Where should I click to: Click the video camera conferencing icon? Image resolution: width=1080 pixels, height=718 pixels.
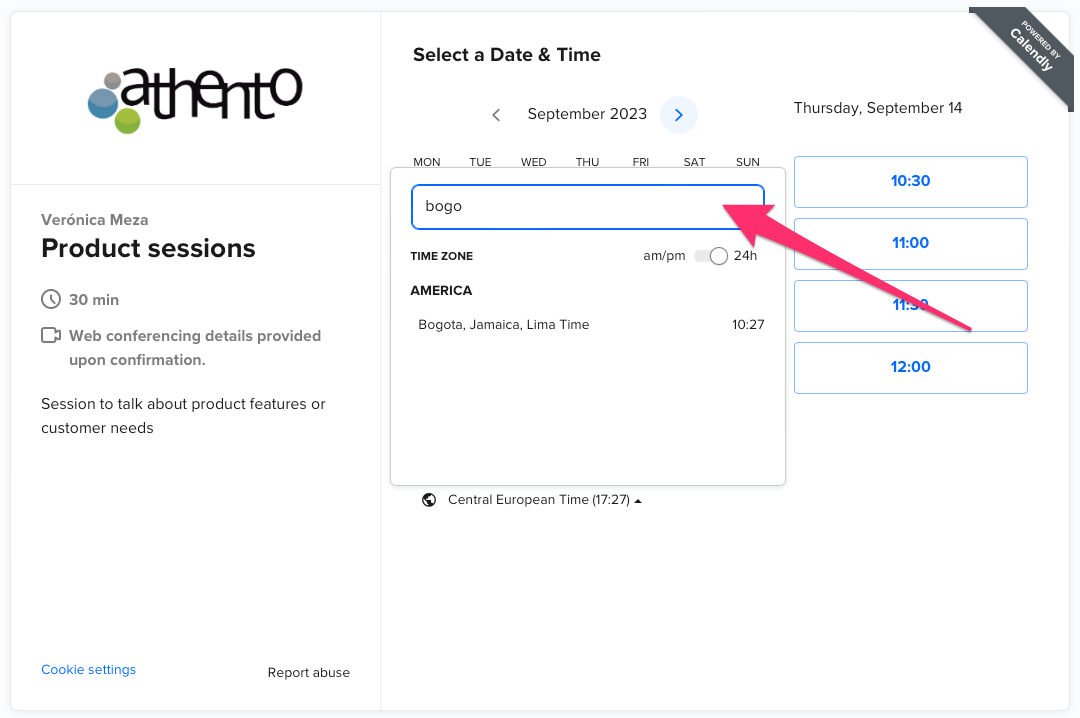[x=51, y=335]
